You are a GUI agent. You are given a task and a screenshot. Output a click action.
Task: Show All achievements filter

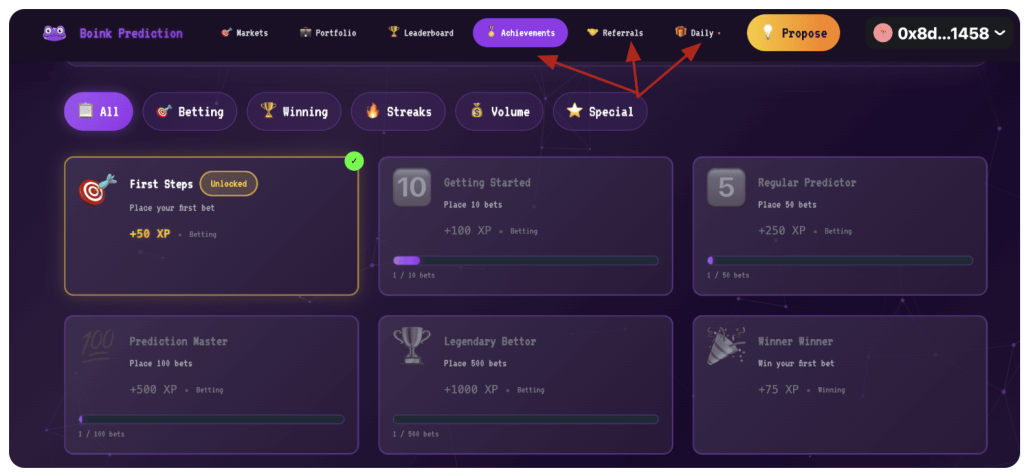99,112
